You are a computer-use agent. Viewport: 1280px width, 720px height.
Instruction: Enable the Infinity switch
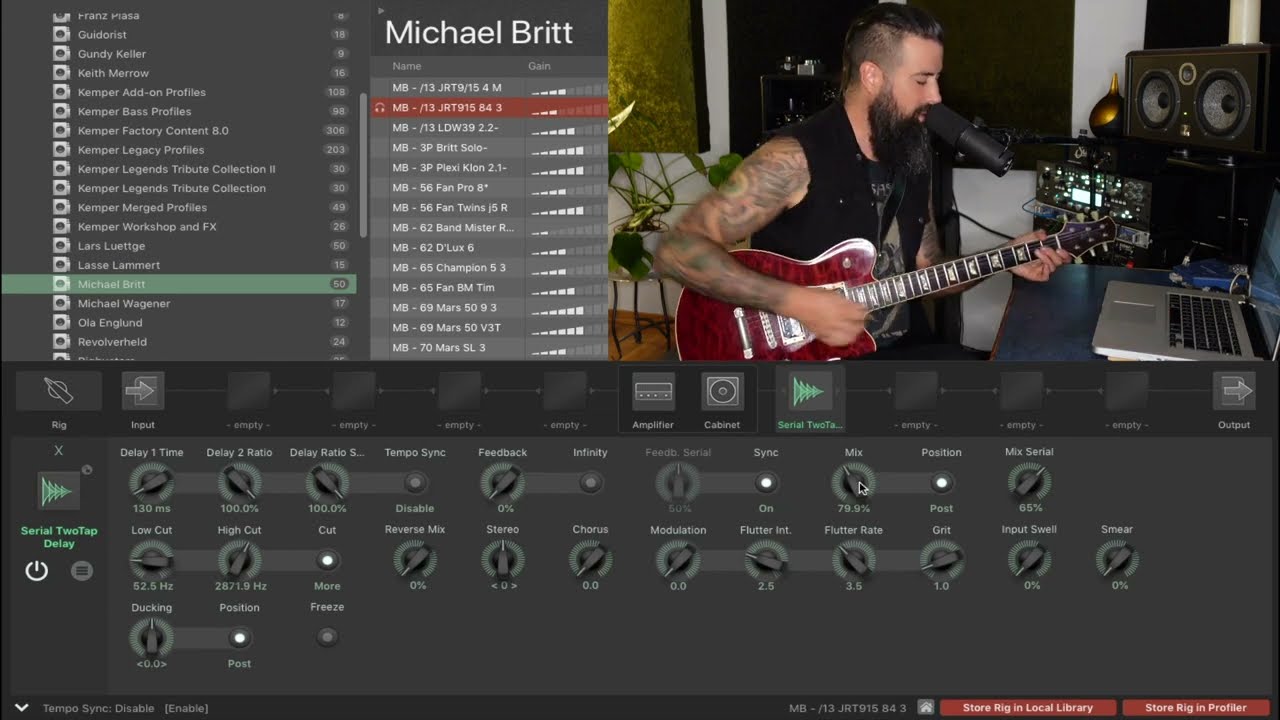tap(590, 483)
